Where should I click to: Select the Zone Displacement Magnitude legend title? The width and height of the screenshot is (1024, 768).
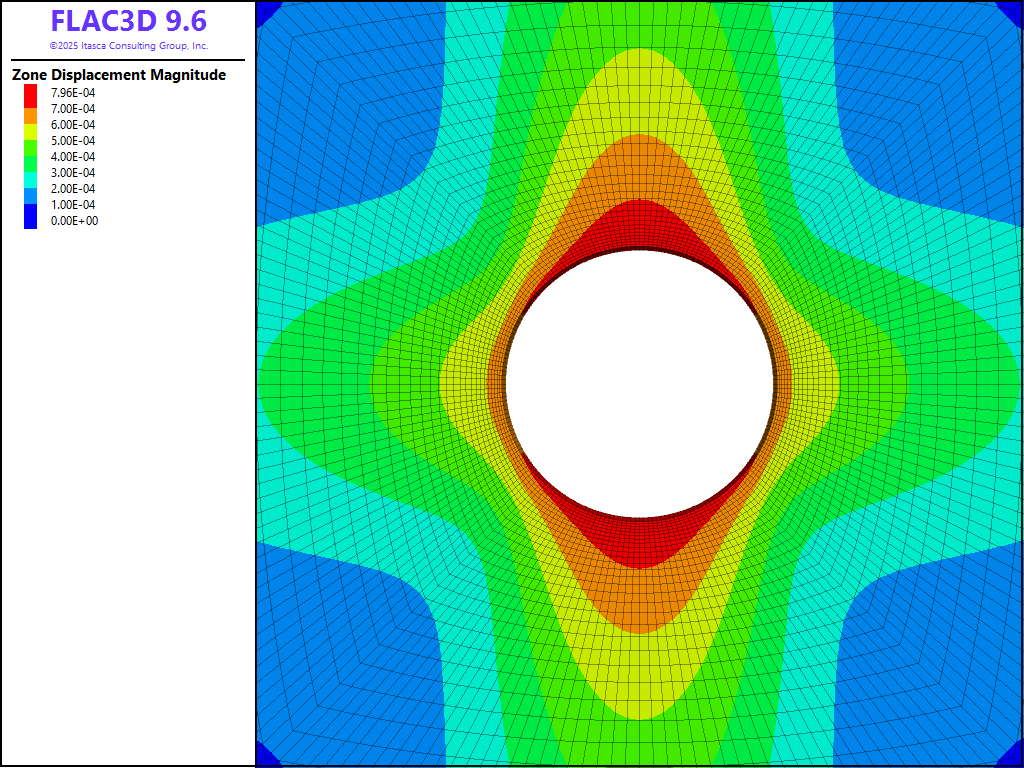pyautogui.click(x=118, y=75)
